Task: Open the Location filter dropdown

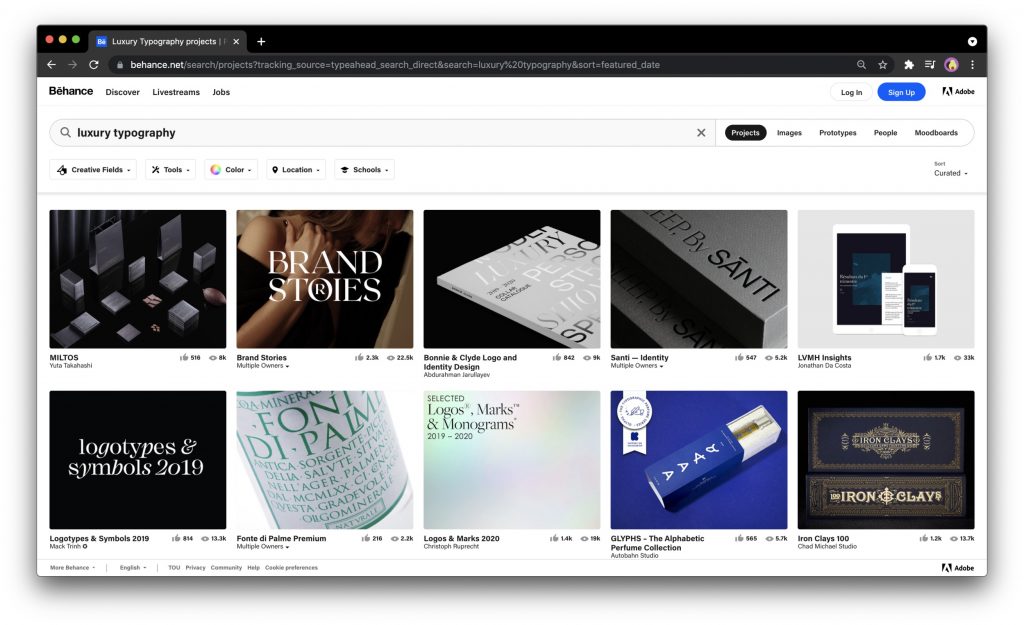Action: pyautogui.click(x=295, y=170)
